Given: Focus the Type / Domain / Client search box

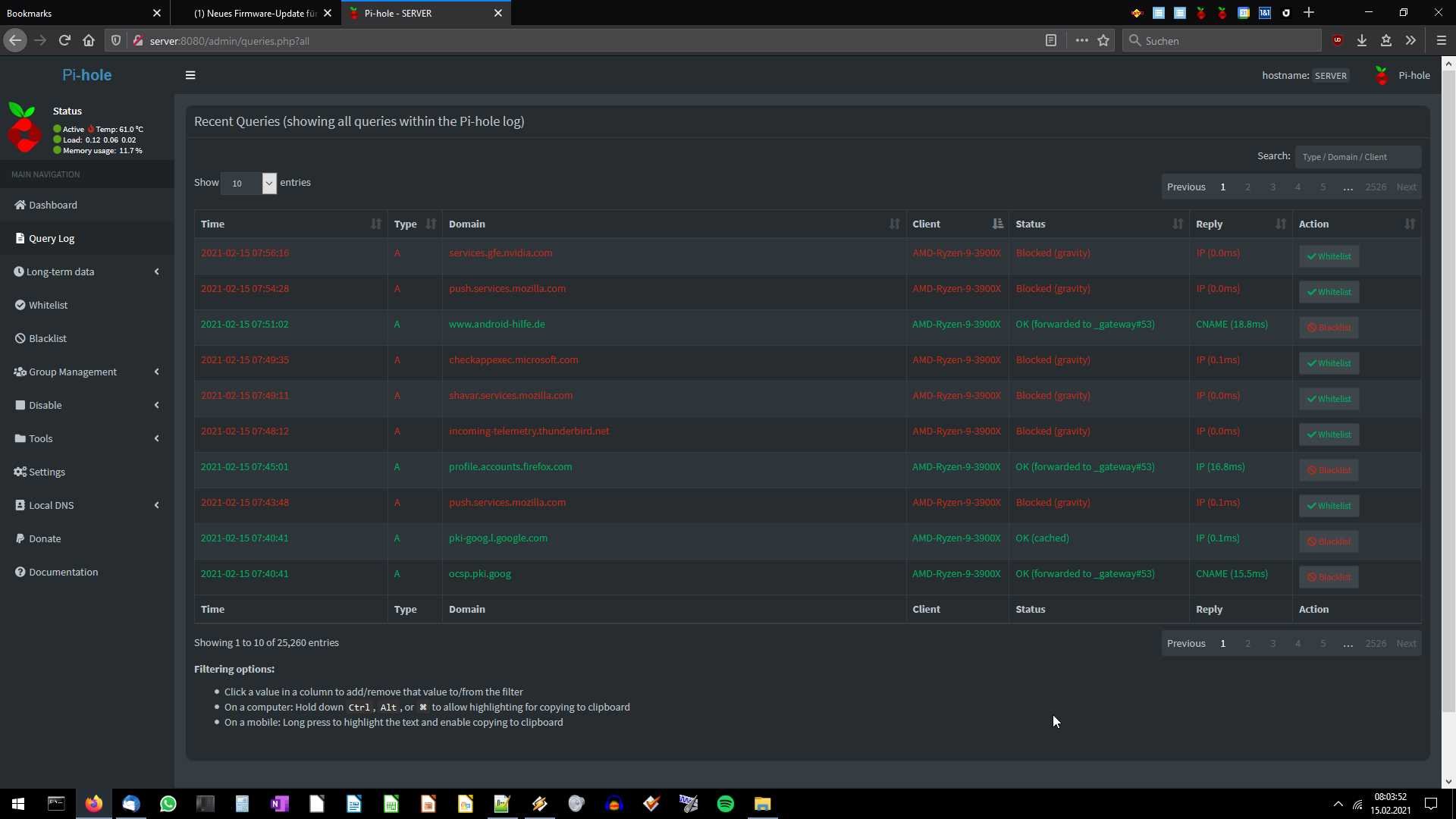Looking at the screenshot, I should tap(1357, 157).
